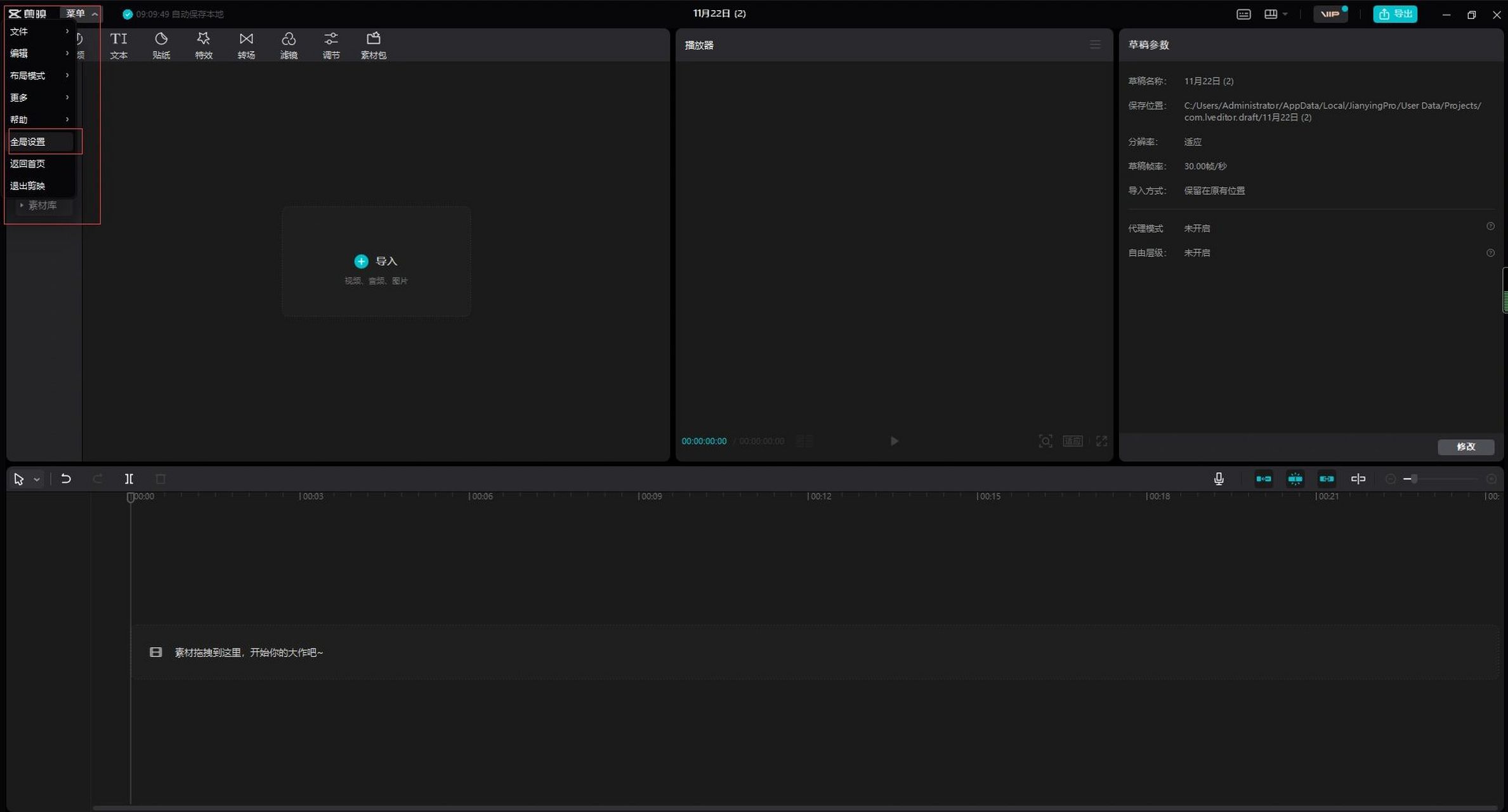The width and height of the screenshot is (1508, 812).
Task: Click the teal 导出 (Export) button
Action: [x=1395, y=14]
